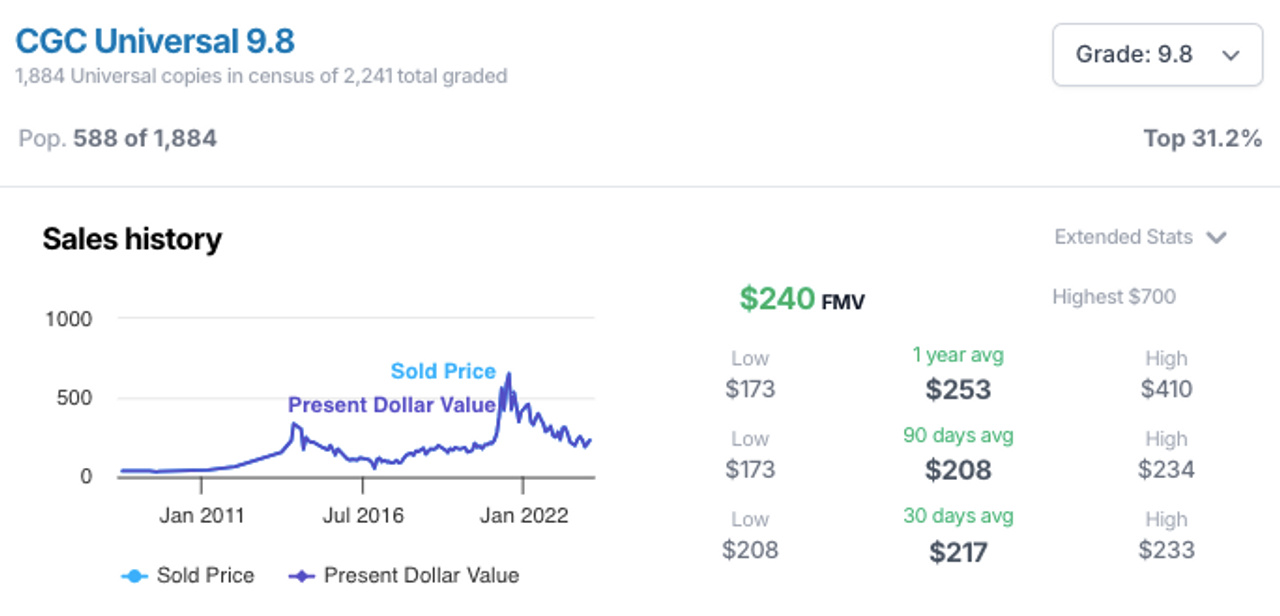Click the Extended Stats chevron arrow
The height and width of the screenshot is (616, 1280).
click(1216, 238)
